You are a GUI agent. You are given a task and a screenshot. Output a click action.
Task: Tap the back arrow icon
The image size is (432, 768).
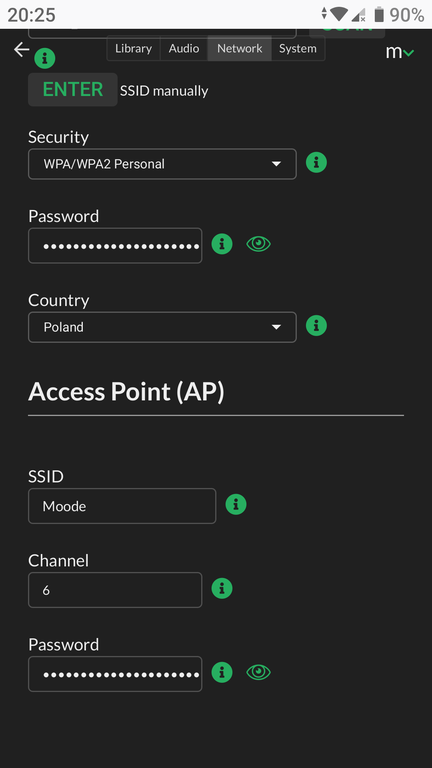22,49
